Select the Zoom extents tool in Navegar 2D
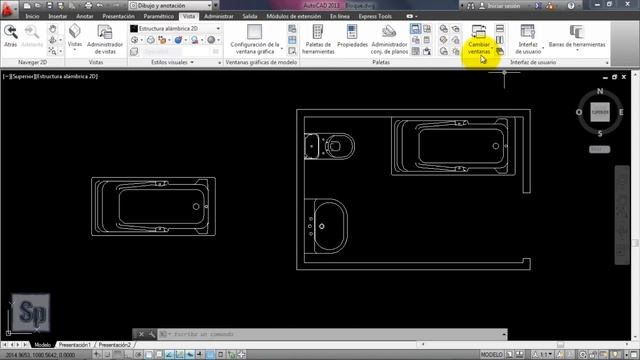The height and width of the screenshot is (360, 640). 53,51
